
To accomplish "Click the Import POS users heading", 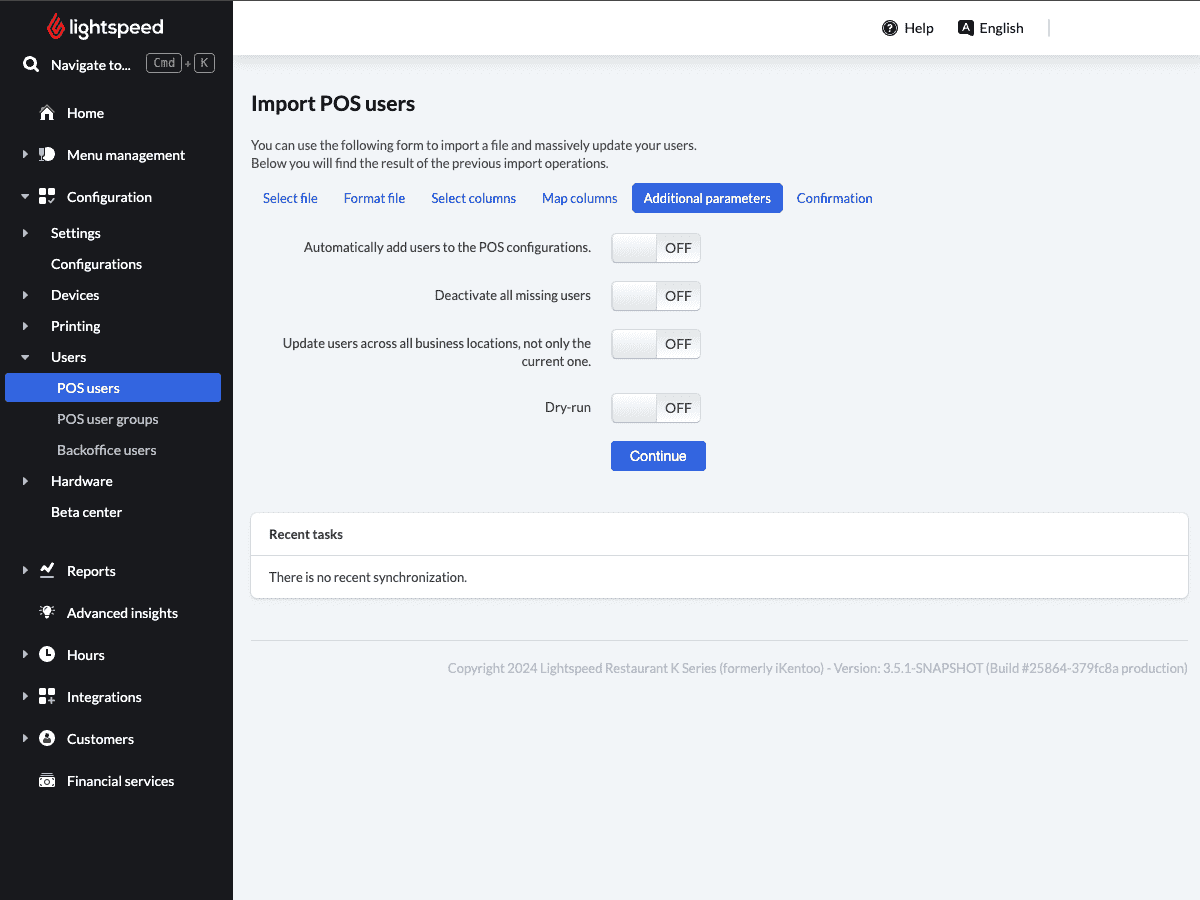I will click(x=333, y=104).
